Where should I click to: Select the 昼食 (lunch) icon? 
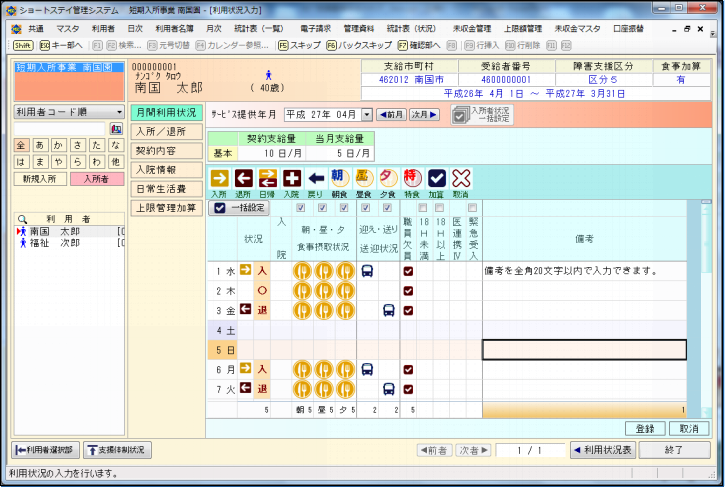[363, 179]
